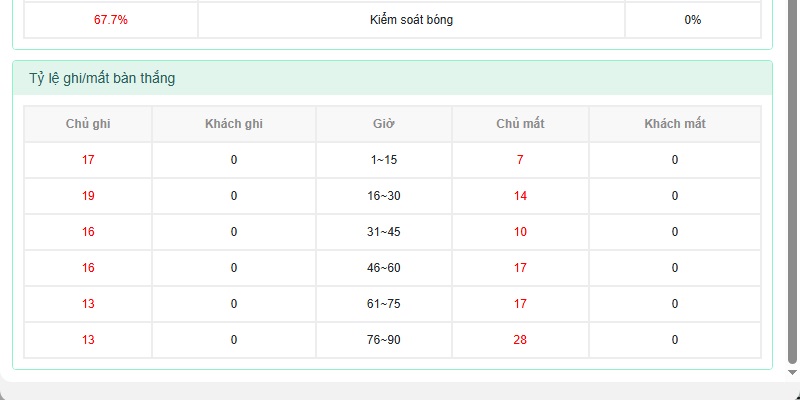Click the vertical scrollbar thumb
This screenshot has width=800, height=400.
(792, 182)
